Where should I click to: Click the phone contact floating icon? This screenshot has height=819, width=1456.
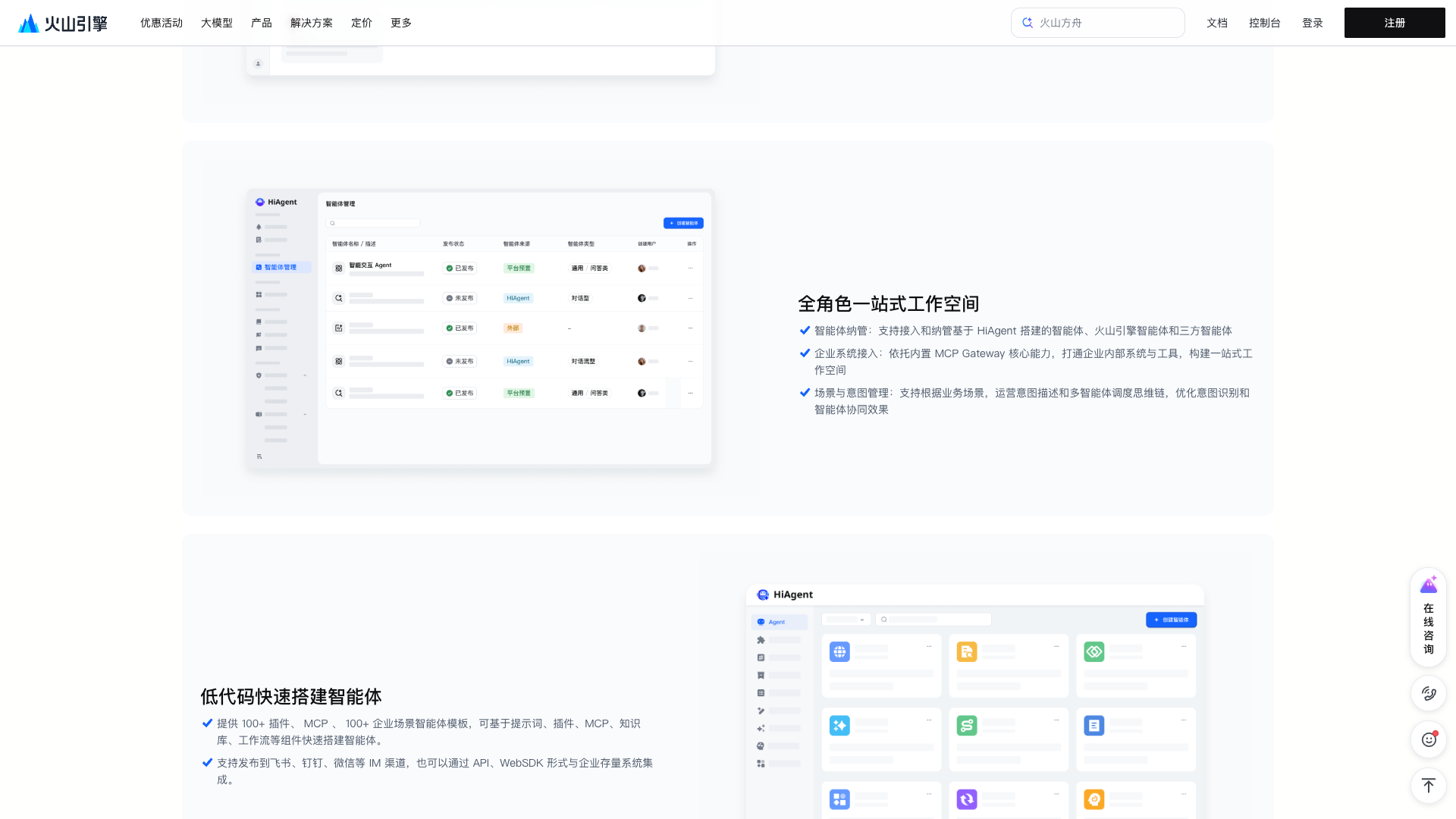click(1429, 693)
